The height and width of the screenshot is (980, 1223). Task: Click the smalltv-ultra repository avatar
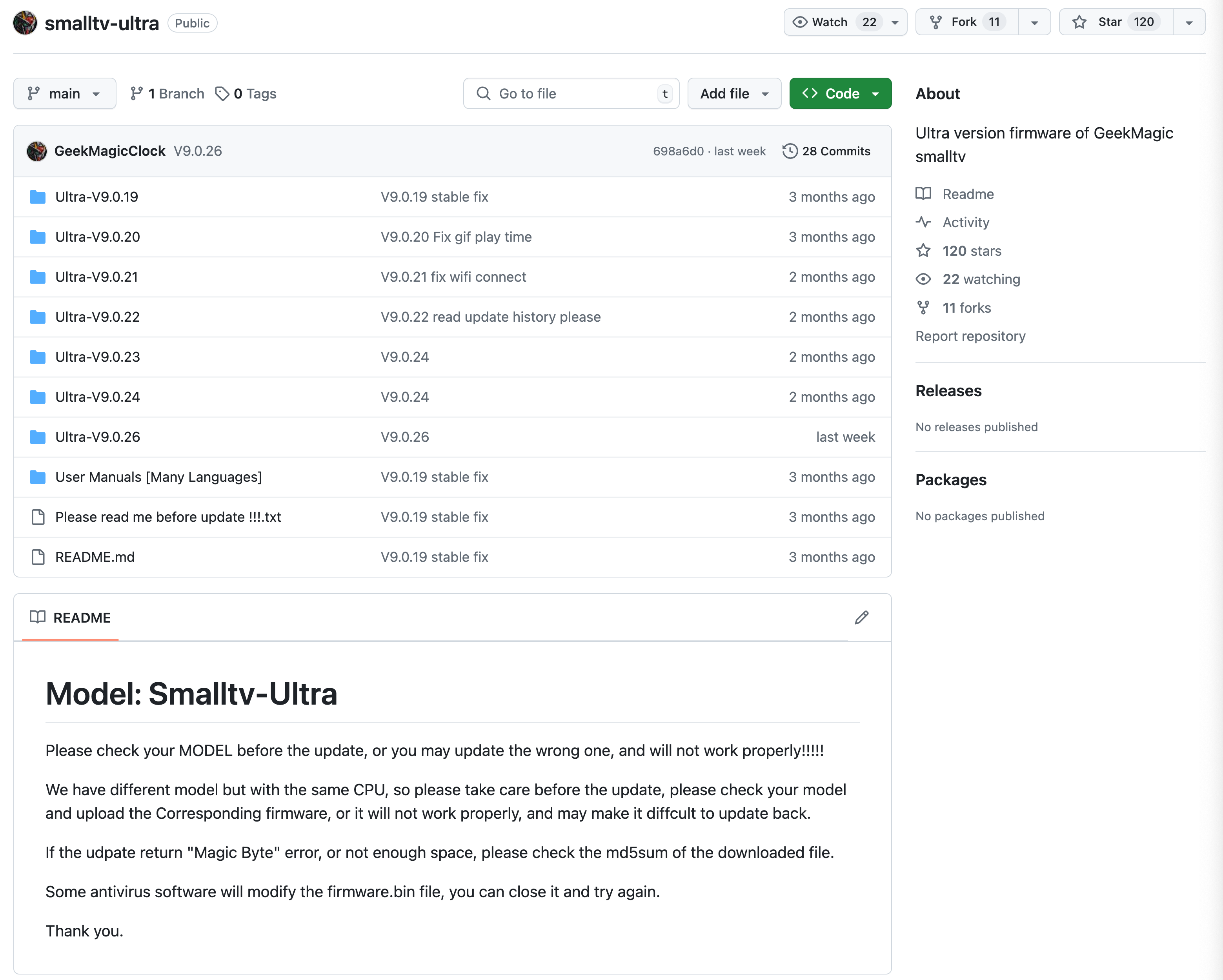(25, 23)
